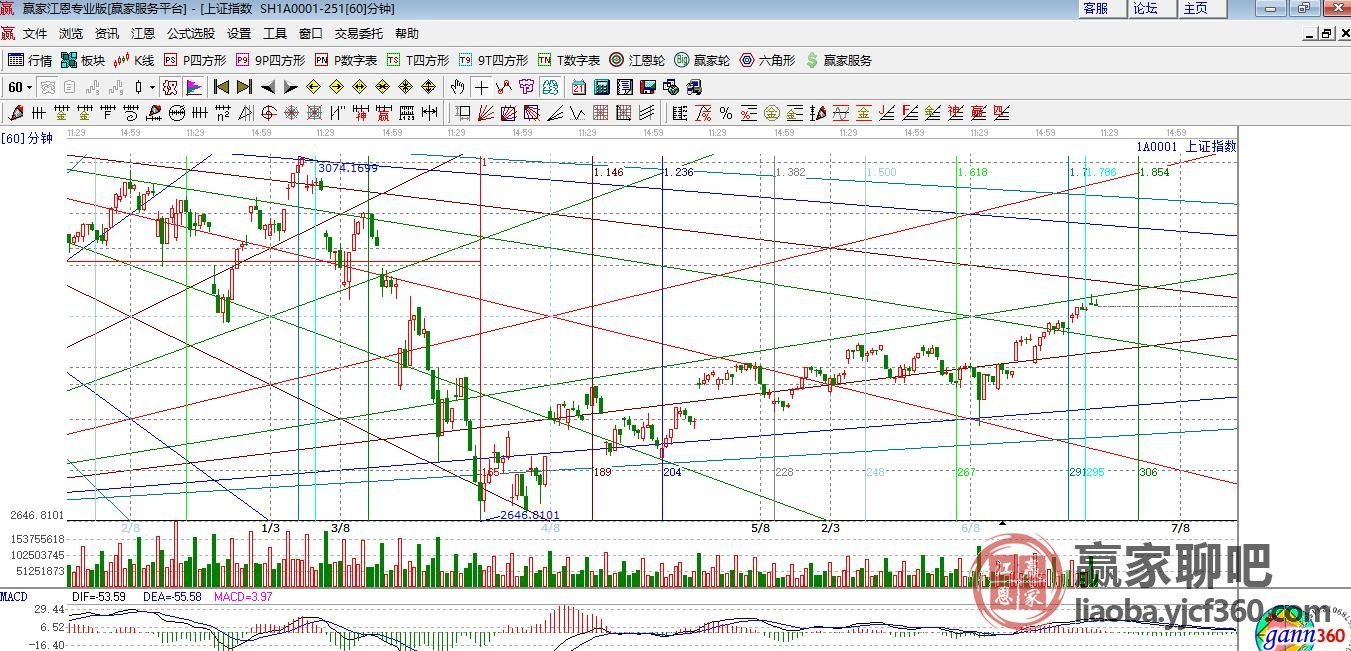Click the 306 bar count label
Viewport: 1351px width, 651px height.
(1148, 472)
